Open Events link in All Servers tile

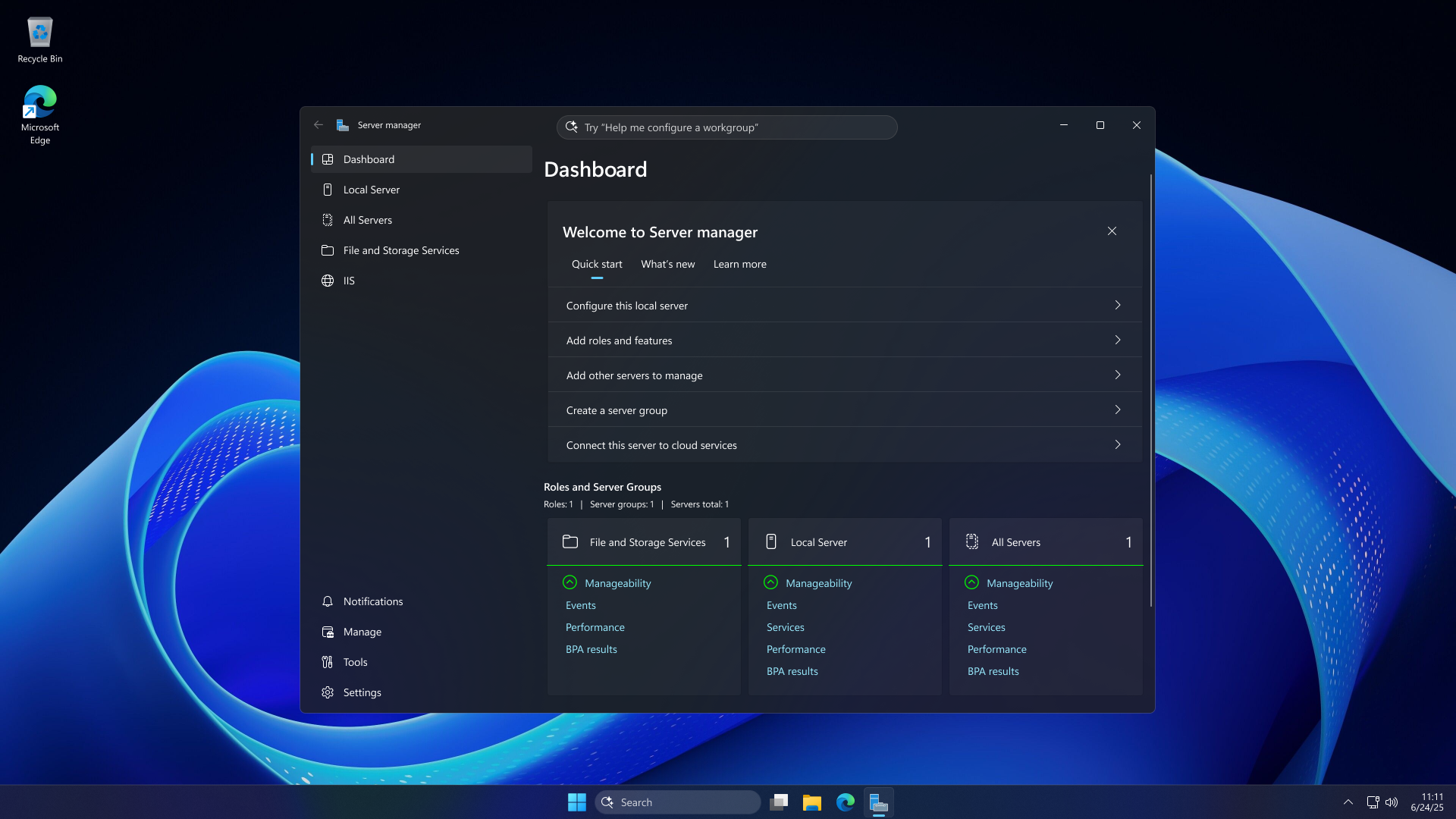982,605
